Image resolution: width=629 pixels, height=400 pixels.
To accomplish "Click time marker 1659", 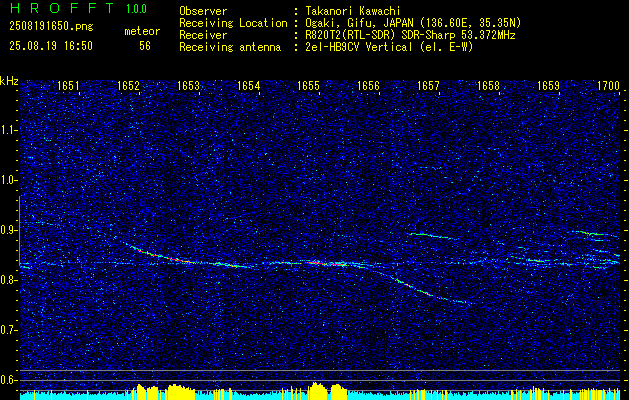I will pyautogui.click(x=548, y=85).
